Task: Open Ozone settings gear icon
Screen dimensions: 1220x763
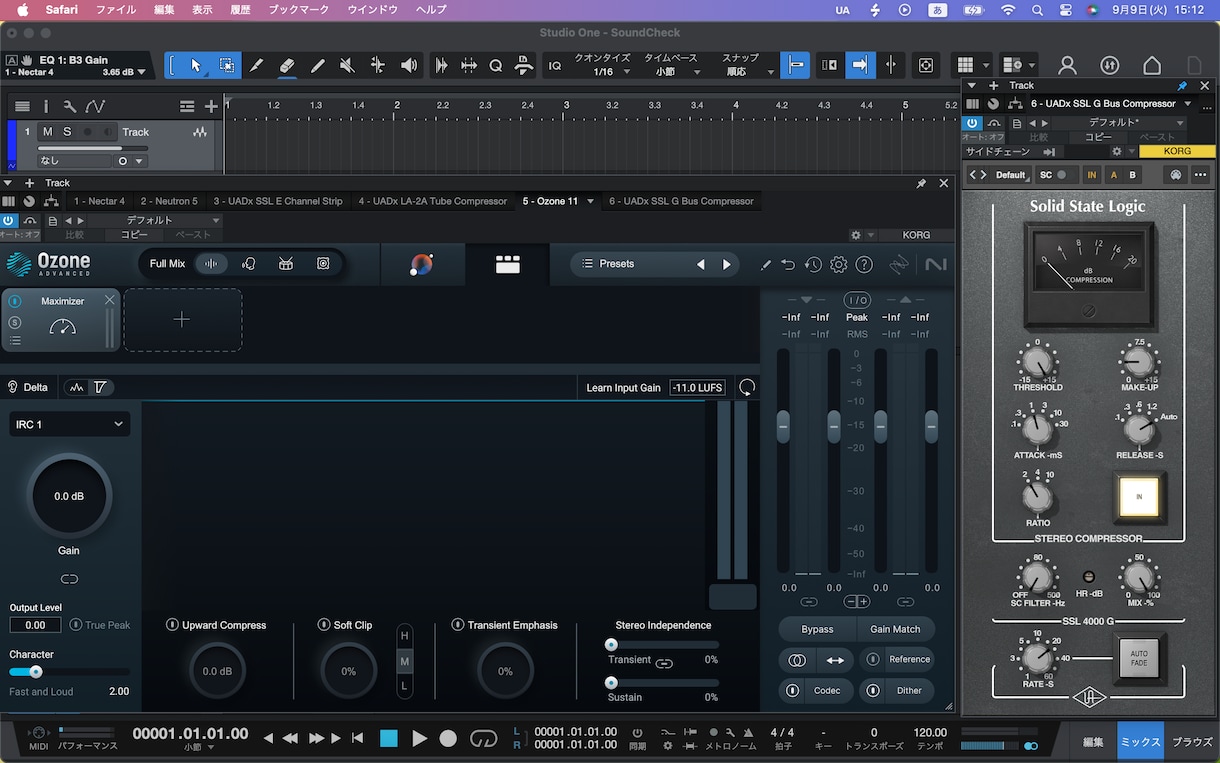Action: [839, 265]
